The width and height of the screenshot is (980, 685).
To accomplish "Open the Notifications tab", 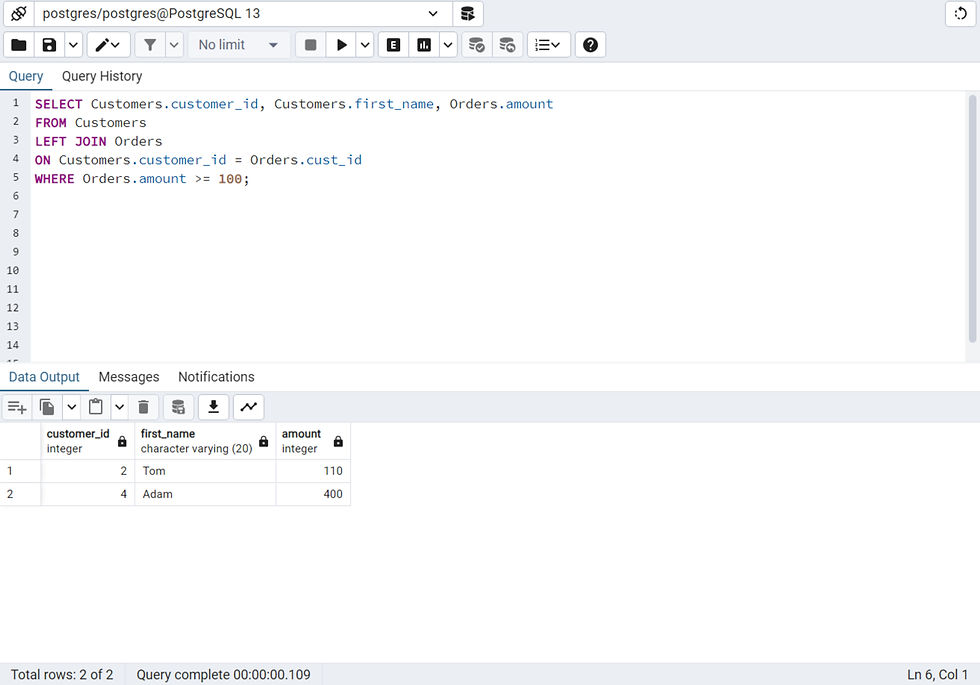I will click(216, 377).
